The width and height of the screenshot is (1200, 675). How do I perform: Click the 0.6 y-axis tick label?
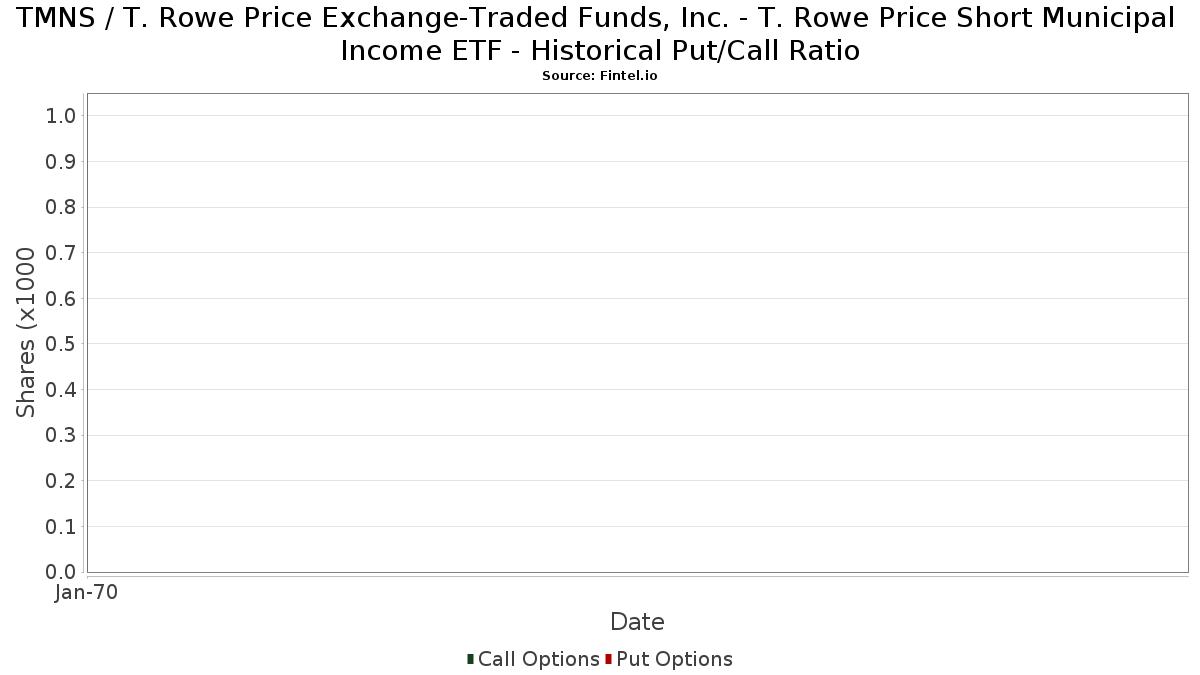pos(61,299)
